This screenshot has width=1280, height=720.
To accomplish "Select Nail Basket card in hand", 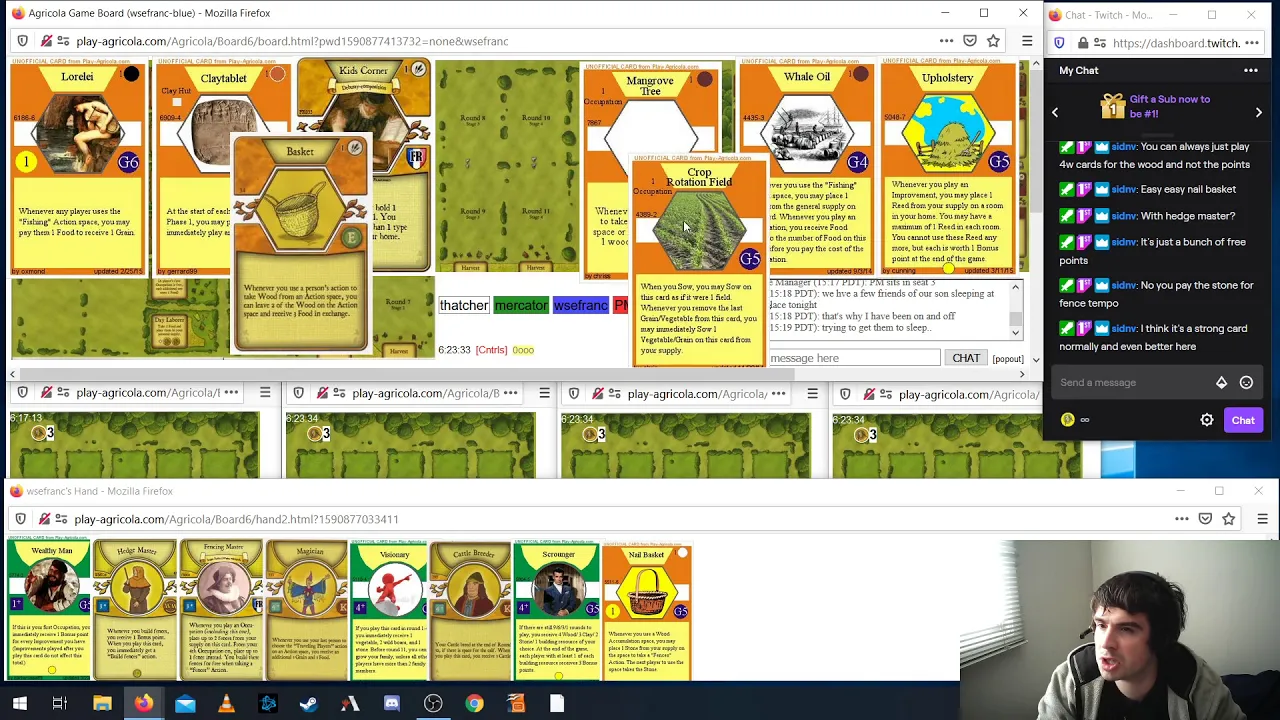I will 647,610.
